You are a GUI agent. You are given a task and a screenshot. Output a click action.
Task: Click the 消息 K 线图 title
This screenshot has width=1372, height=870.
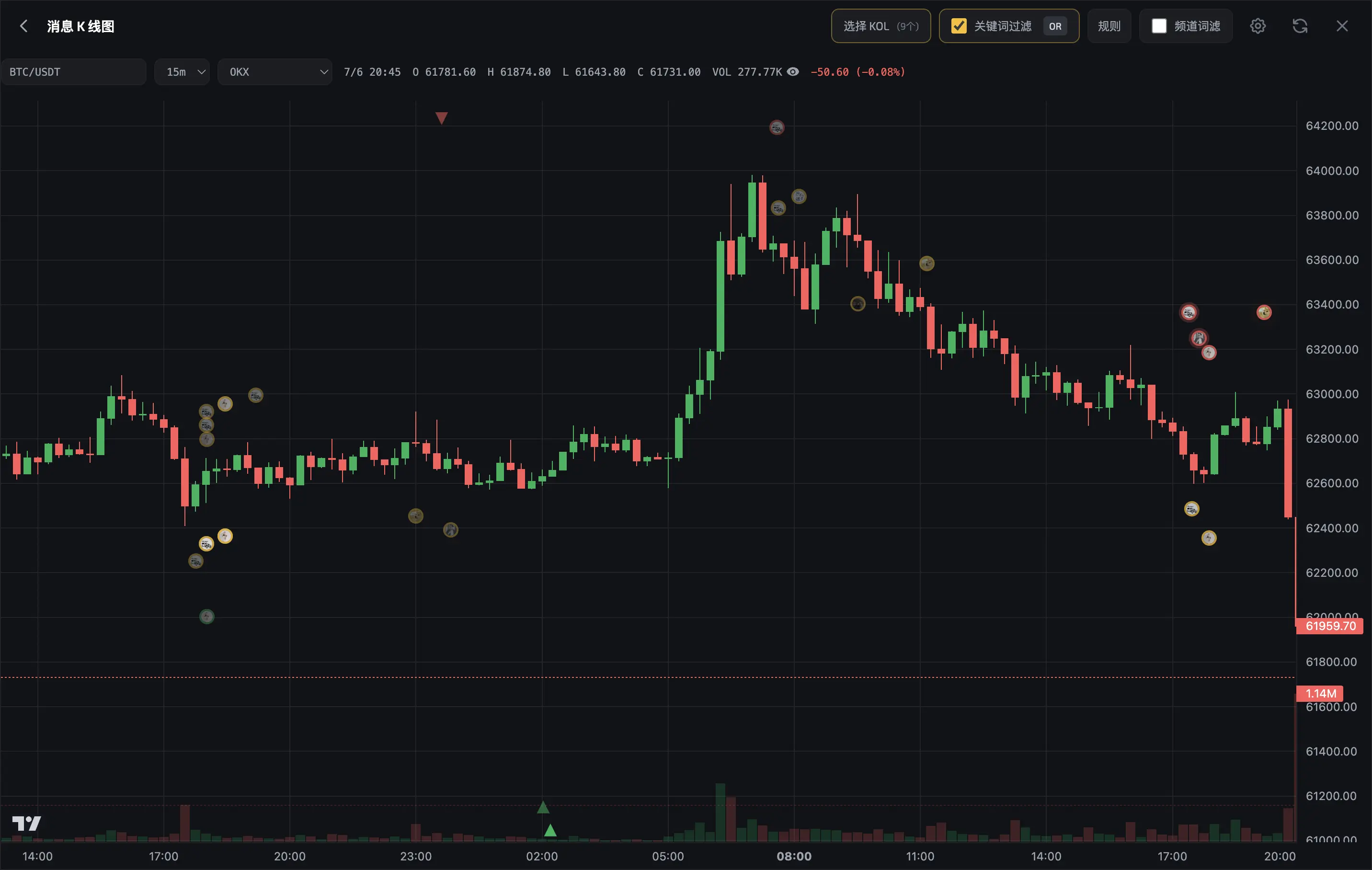[81, 26]
